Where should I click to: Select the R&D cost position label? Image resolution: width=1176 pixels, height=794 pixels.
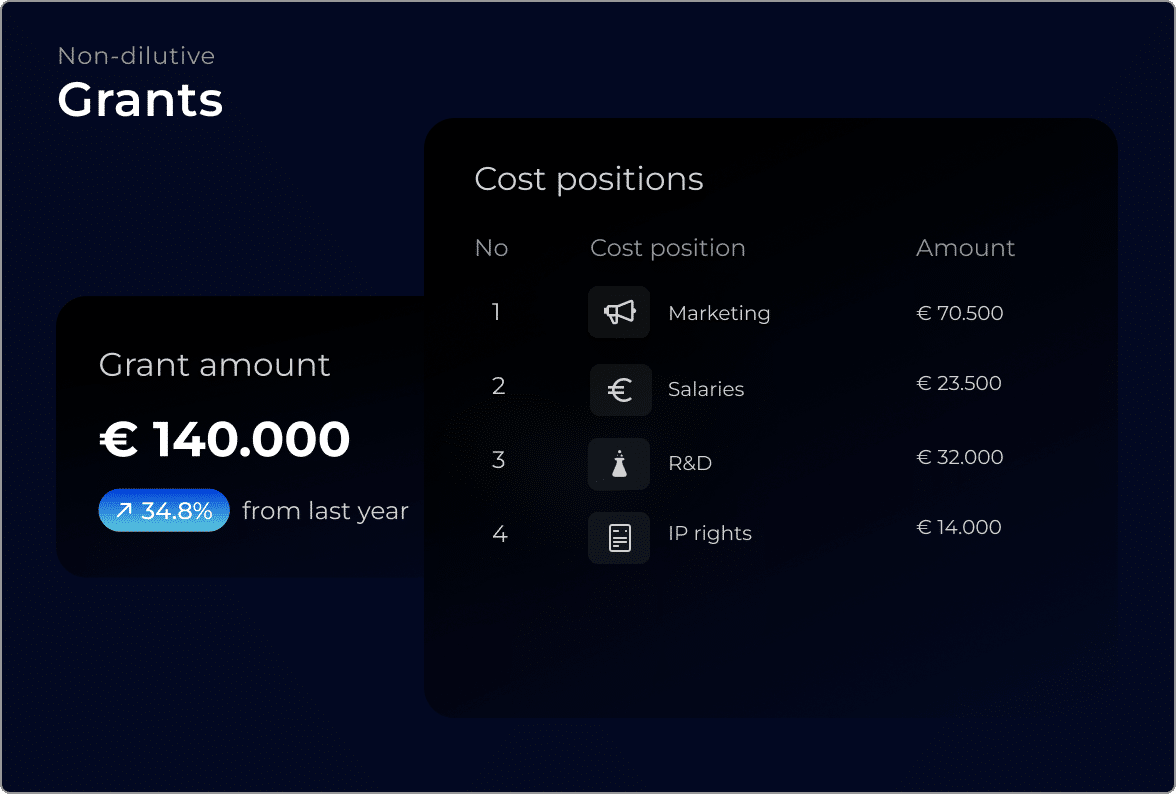690,463
